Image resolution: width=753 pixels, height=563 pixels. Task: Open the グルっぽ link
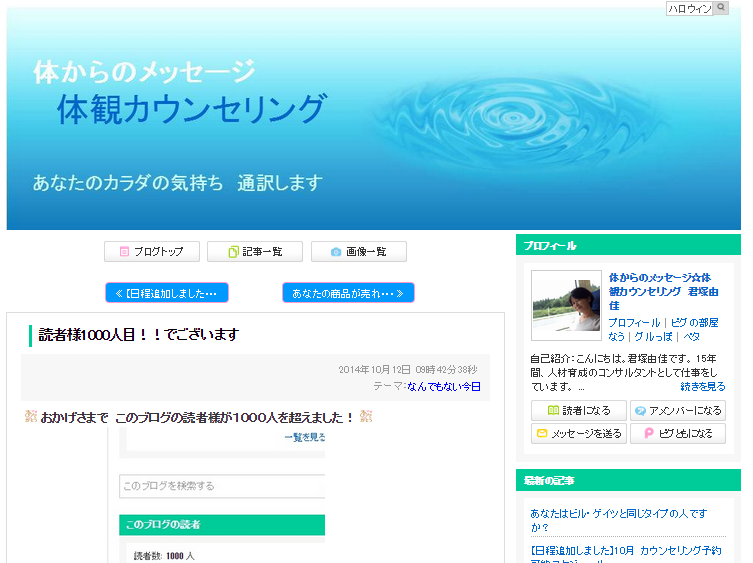pos(653,337)
